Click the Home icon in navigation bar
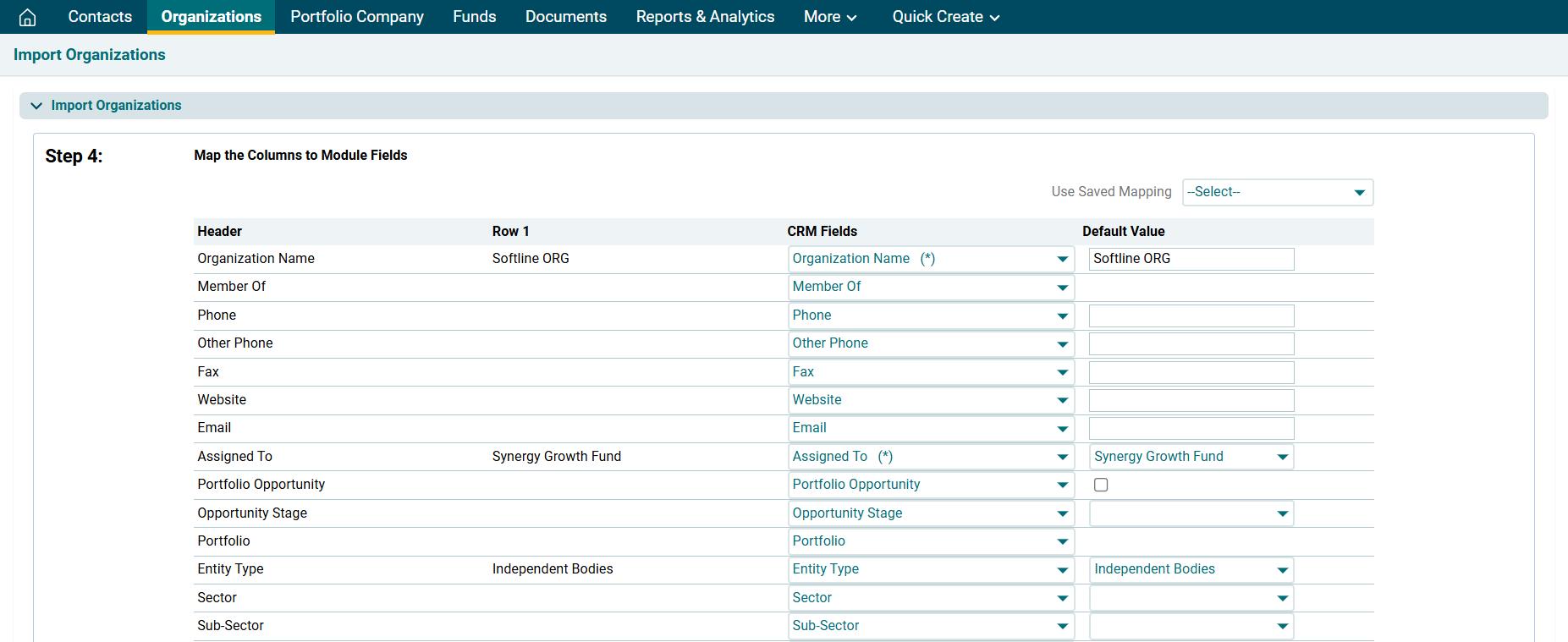The width and height of the screenshot is (1568, 642). pos(27,17)
